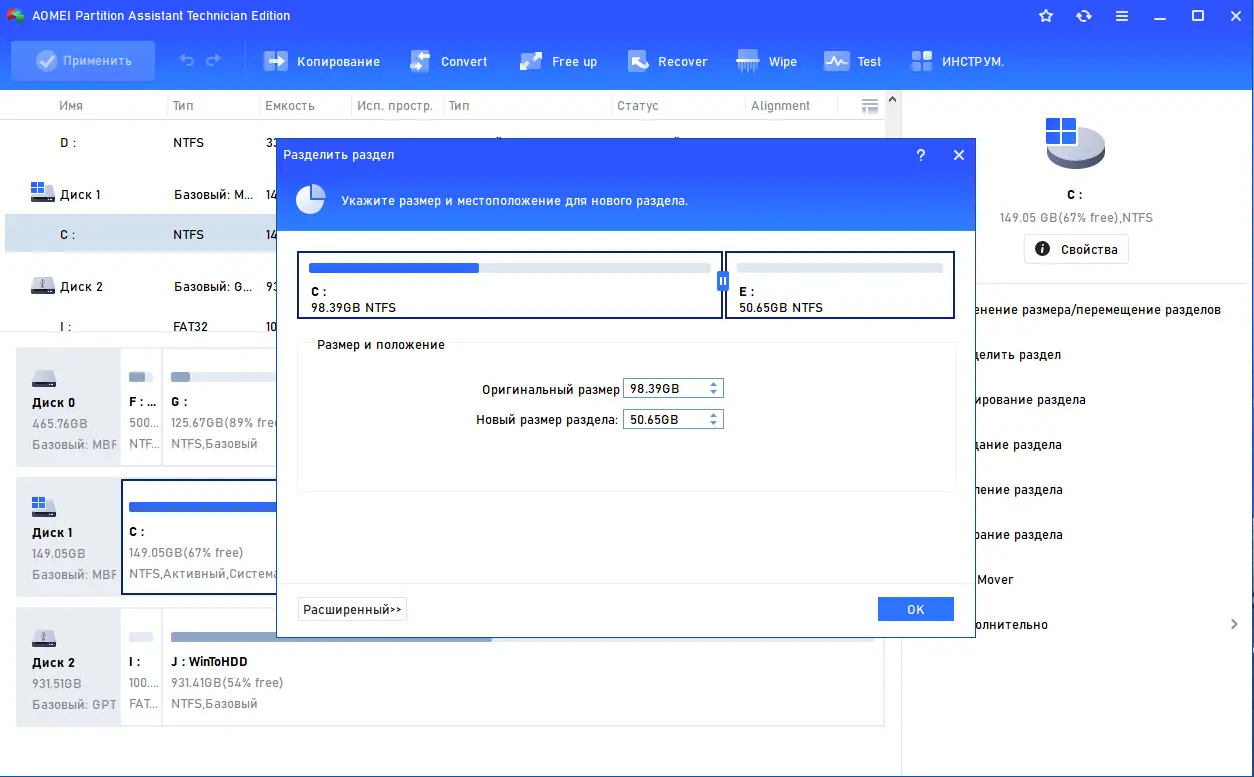Image resolution: width=1254 pixels, height=777 pixels.
Task: Click the vertical scrollbar of partition list
Action: point(893,210)
